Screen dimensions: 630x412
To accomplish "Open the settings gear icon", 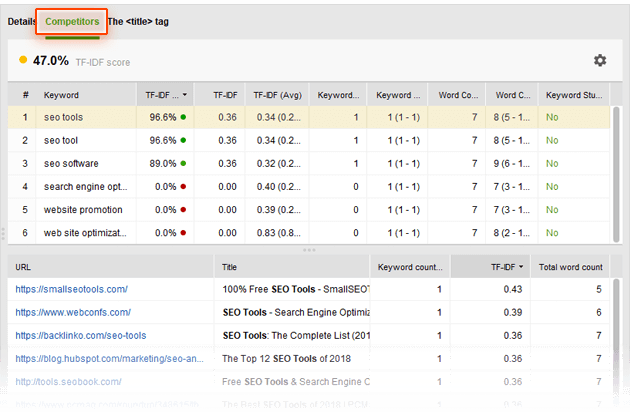I will (600, 60).
